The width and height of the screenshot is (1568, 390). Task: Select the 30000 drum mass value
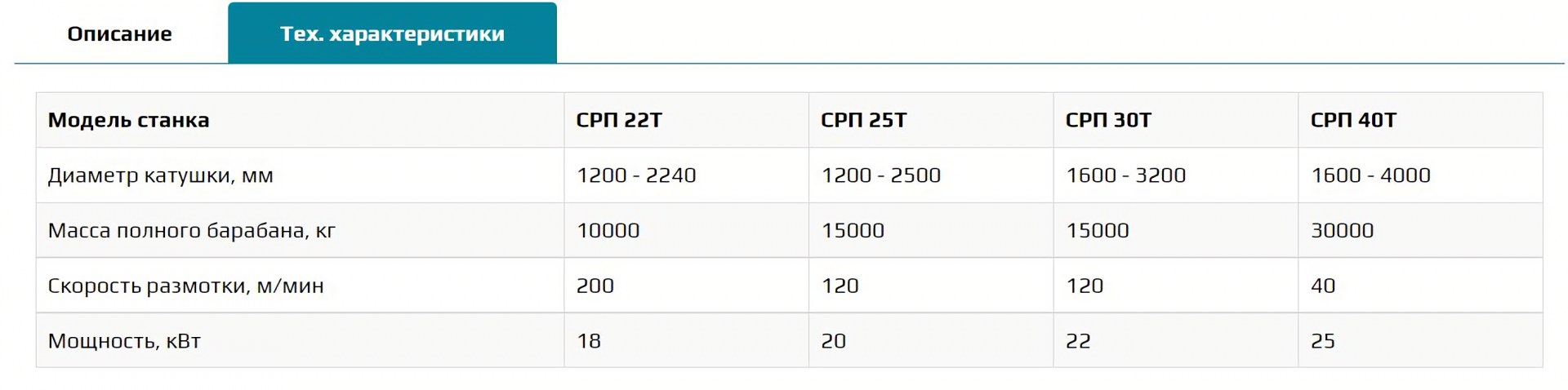pyautogui.click(x=1343, y=231)
